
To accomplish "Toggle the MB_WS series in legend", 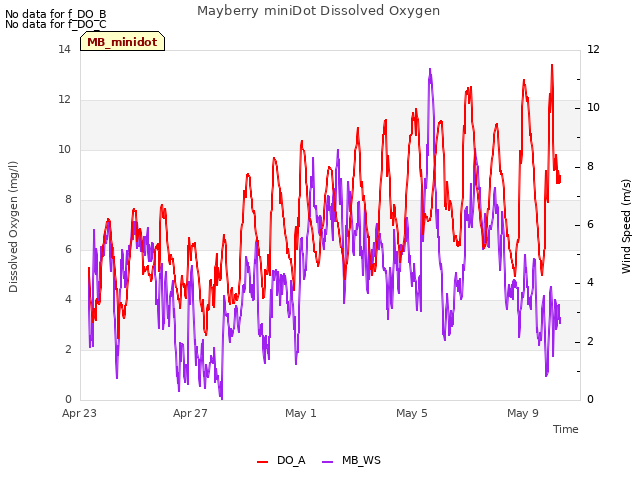I will [351, 460].
